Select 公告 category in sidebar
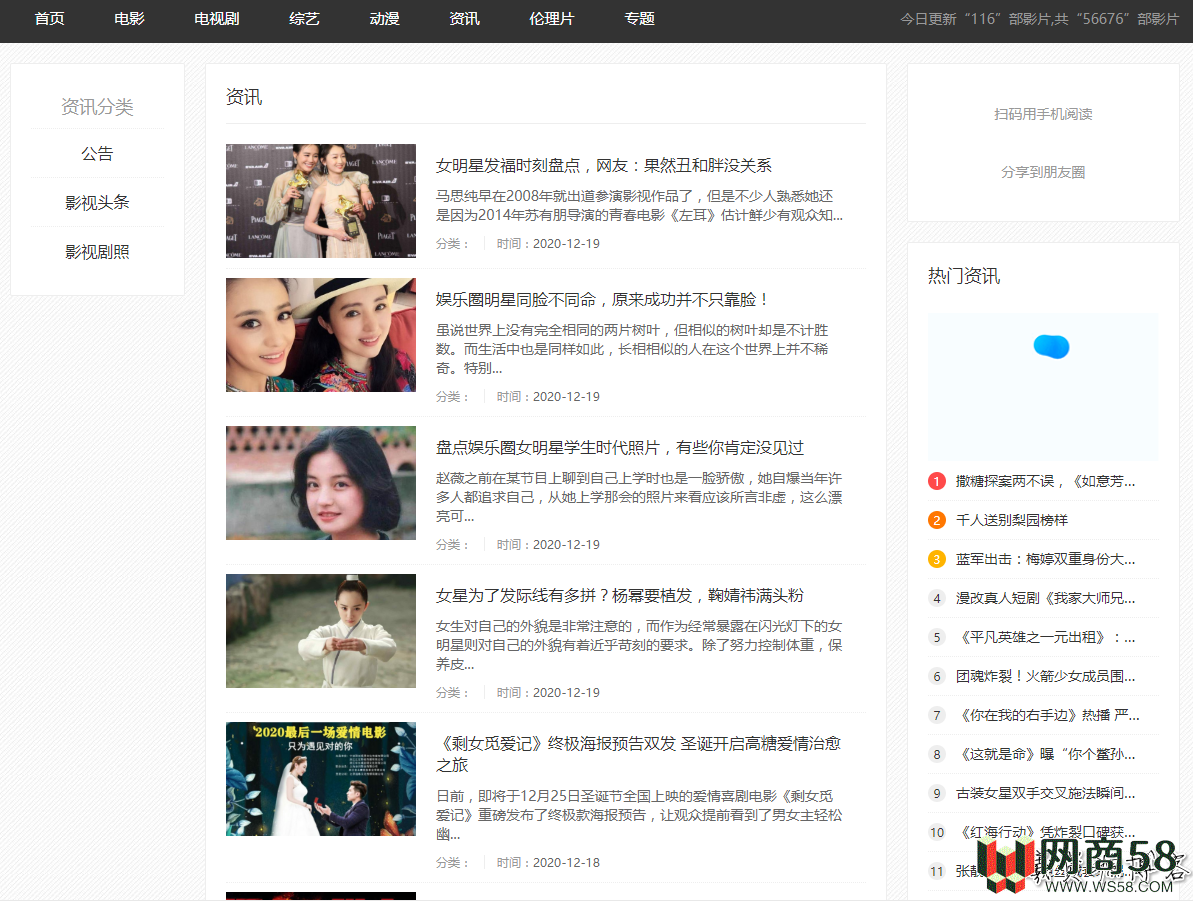1193x901 pixels. pos(97,154)
